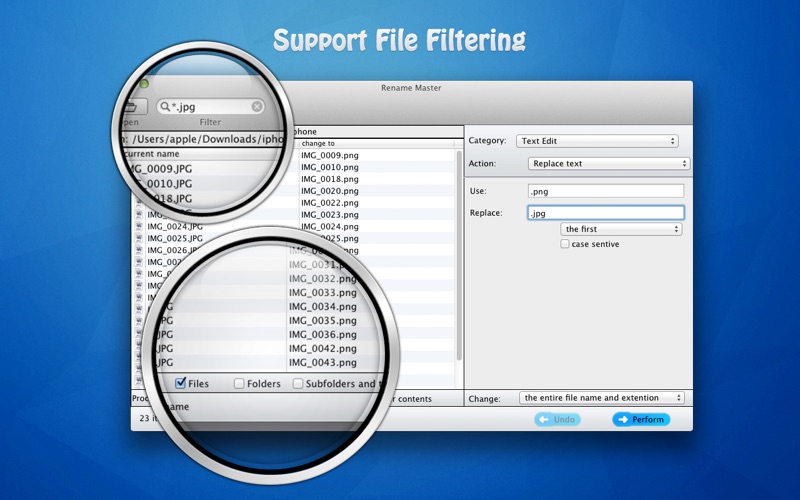The image size is (800, 500).
Task: Click the "change to" column header
Action: pyautogui.click(x=375, y=144)
